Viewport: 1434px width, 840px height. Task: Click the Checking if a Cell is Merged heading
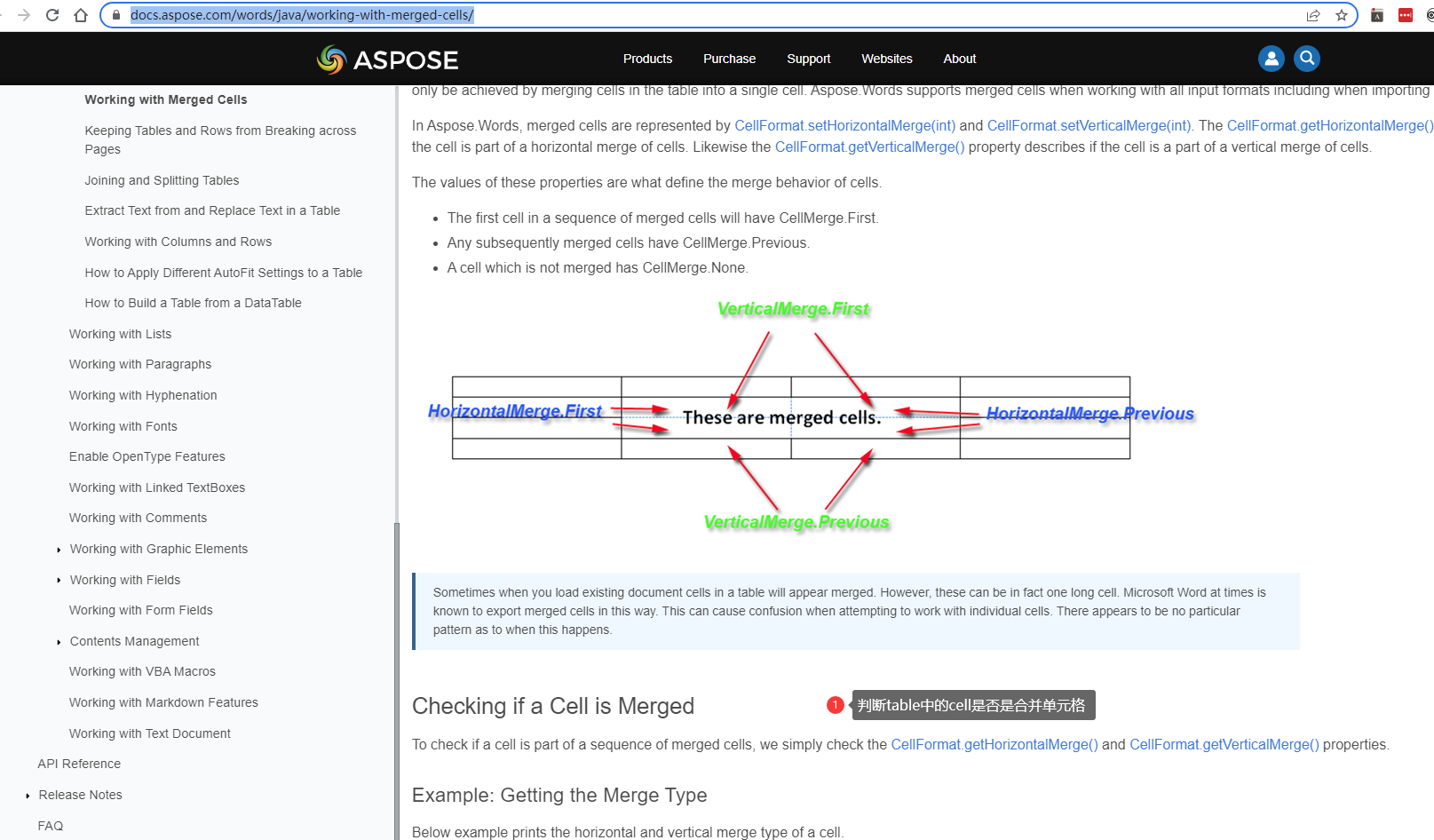click(x=553, y=706)
